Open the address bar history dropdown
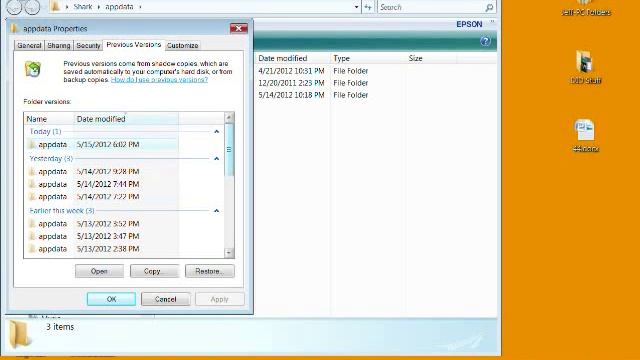Screen dimensions: 640x360 coord(356,7)
